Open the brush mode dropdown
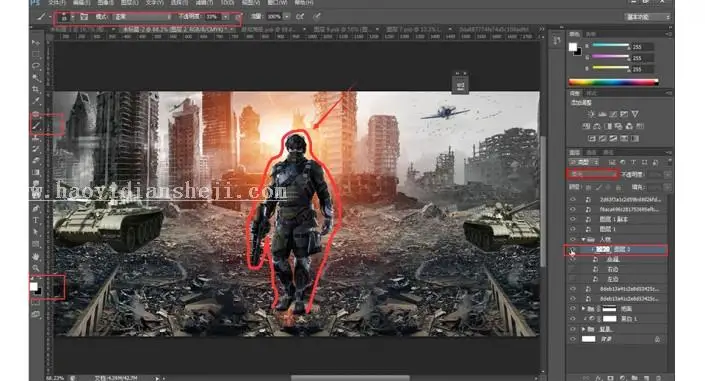The width and height of the screenshot is (705, 381). [142, 17]
